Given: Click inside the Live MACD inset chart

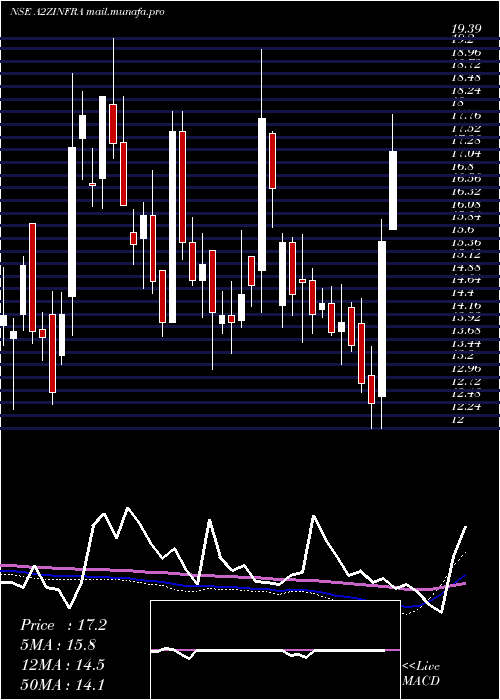Looking at the screenshot, I should coord(275,650).
